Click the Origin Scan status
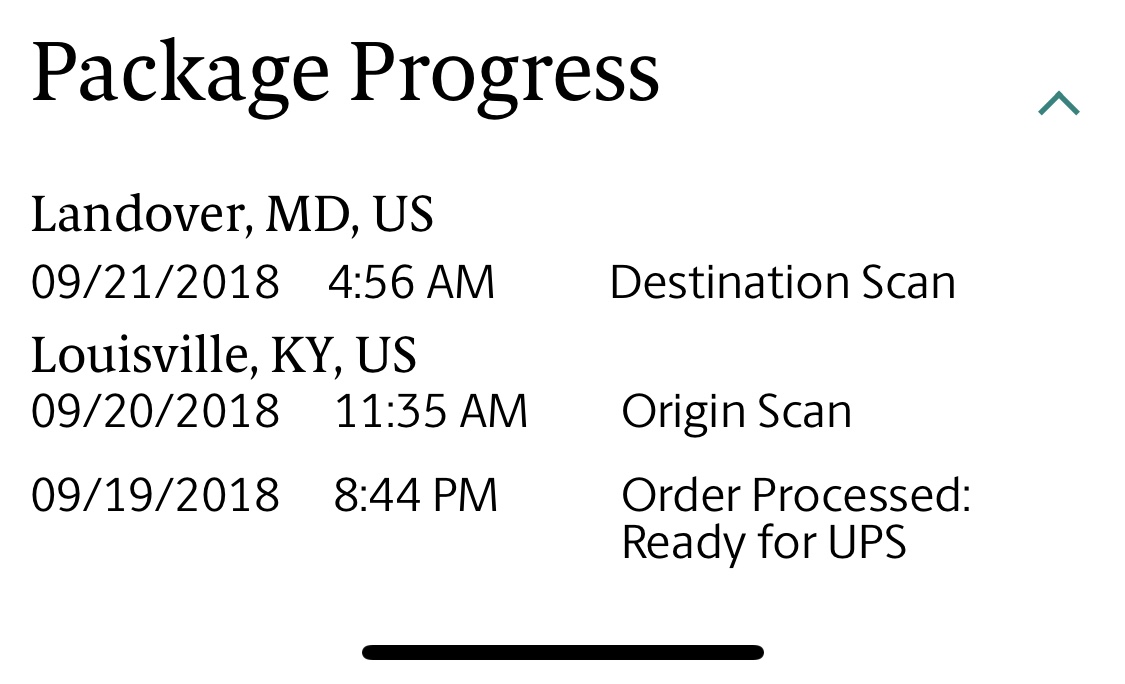Screen dimensions: 1125x684 click(736, 412)
